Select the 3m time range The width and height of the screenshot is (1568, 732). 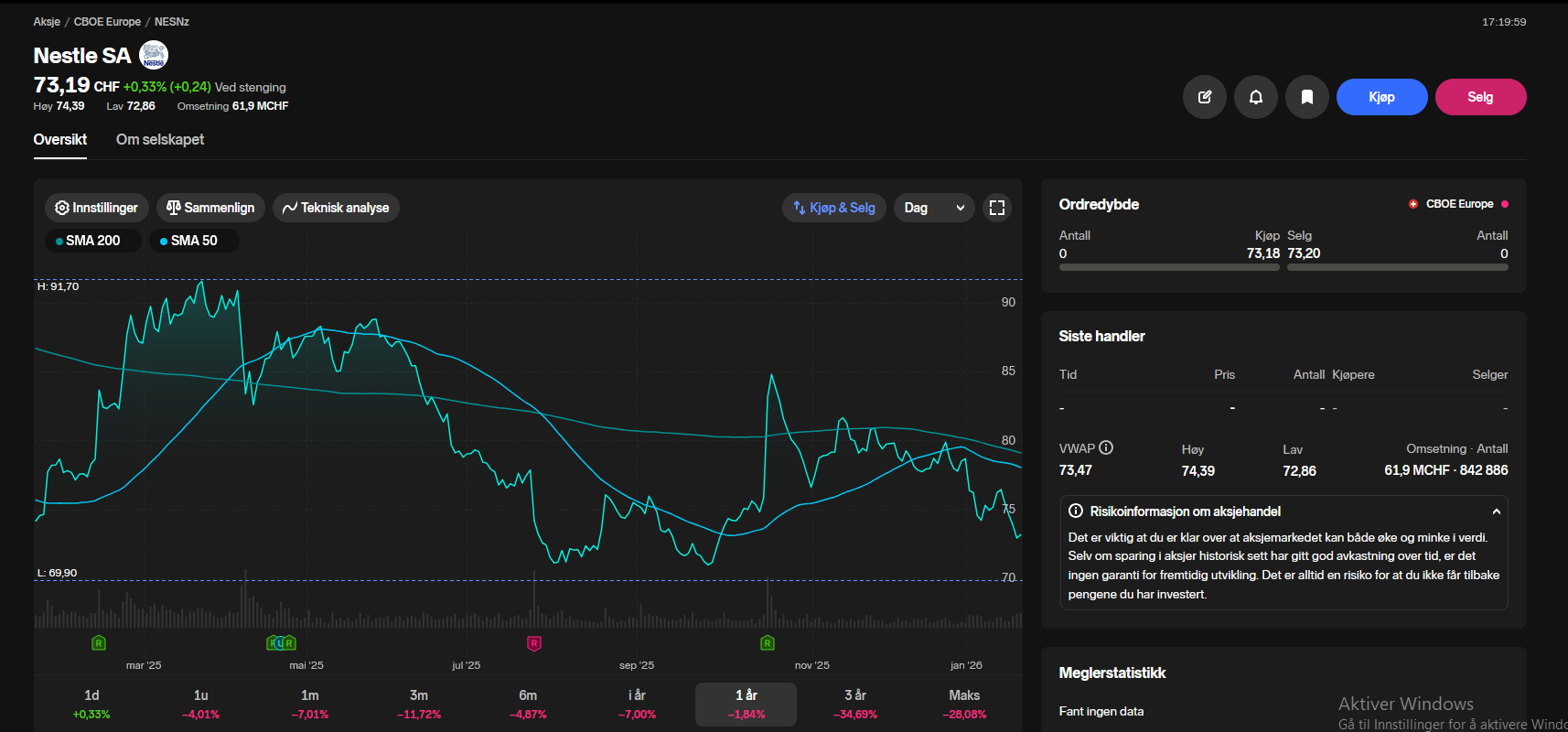pos(419,705)
